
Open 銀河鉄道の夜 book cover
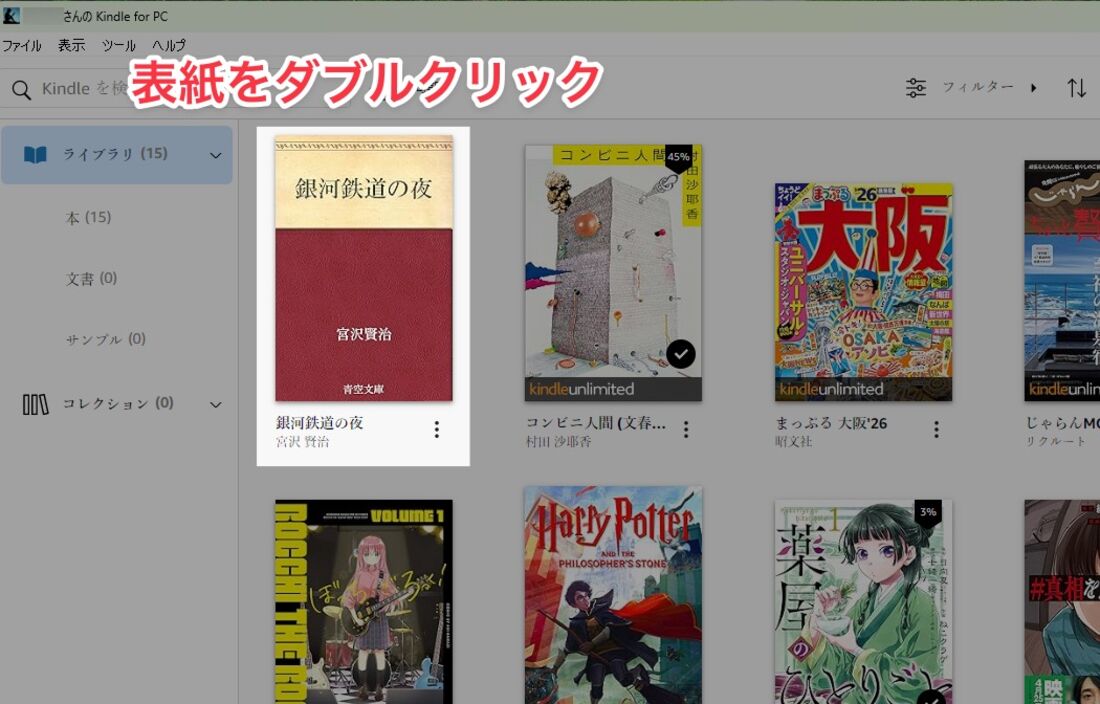(x=363, y=268)
